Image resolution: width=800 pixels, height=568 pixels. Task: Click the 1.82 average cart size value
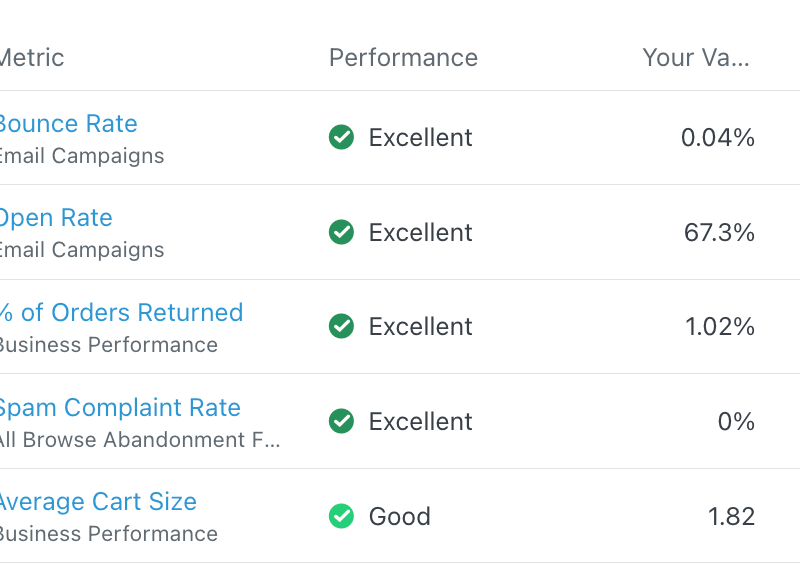[x=731, y=517]
